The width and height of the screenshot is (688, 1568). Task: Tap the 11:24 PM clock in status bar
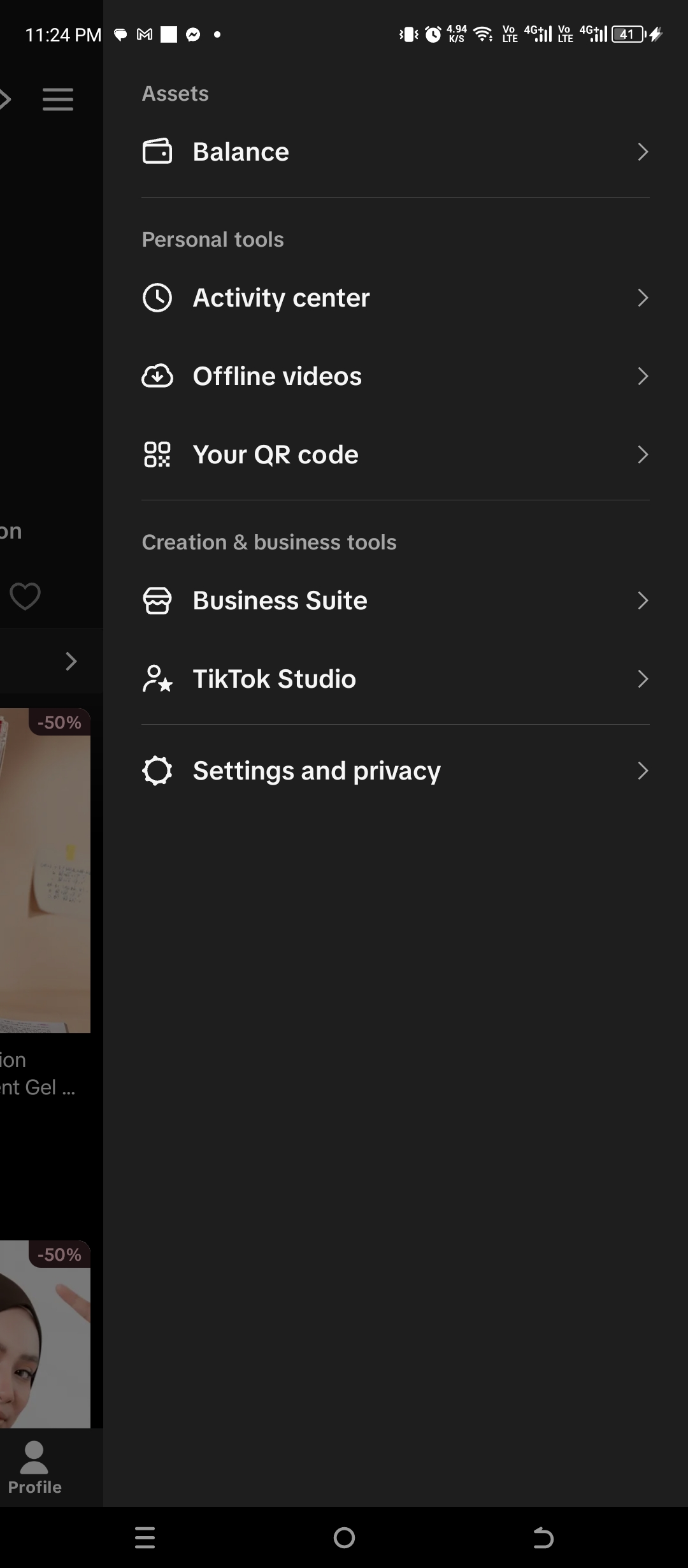pyautogui.click(x=63, y=35)
